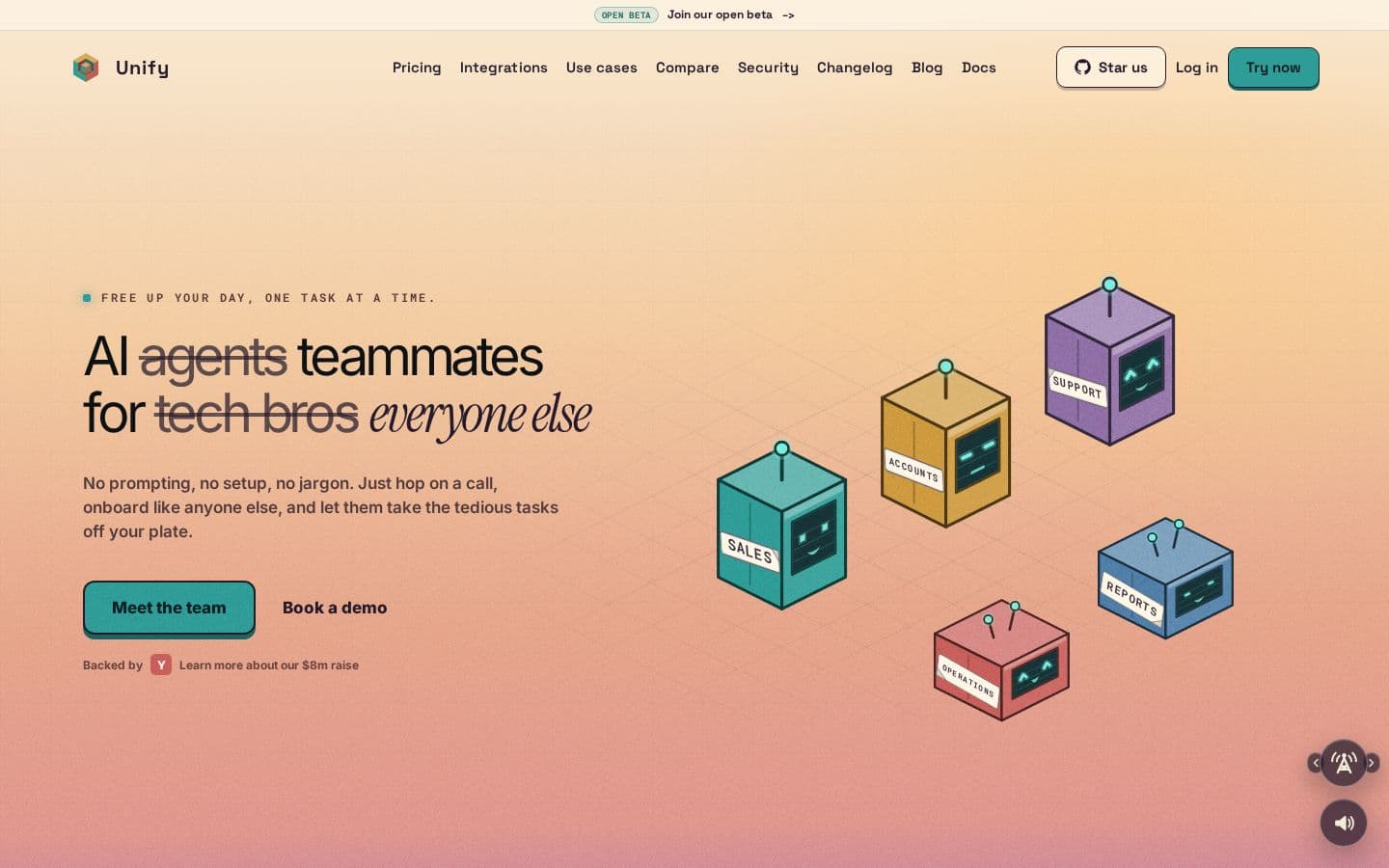Click the Unify cube logo icon
Viewport: 1389px width, 868px height.
click(x=86, y=68)
